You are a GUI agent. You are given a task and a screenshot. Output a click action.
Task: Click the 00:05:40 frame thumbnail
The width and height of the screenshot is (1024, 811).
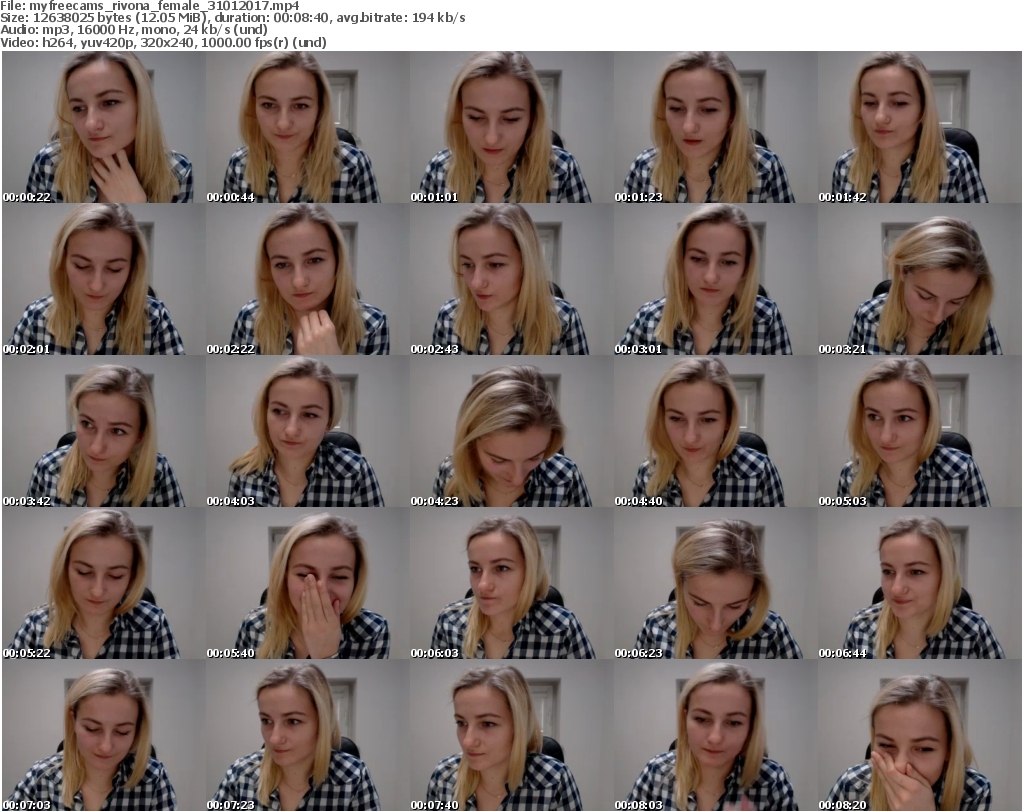(x=307, y=584)
